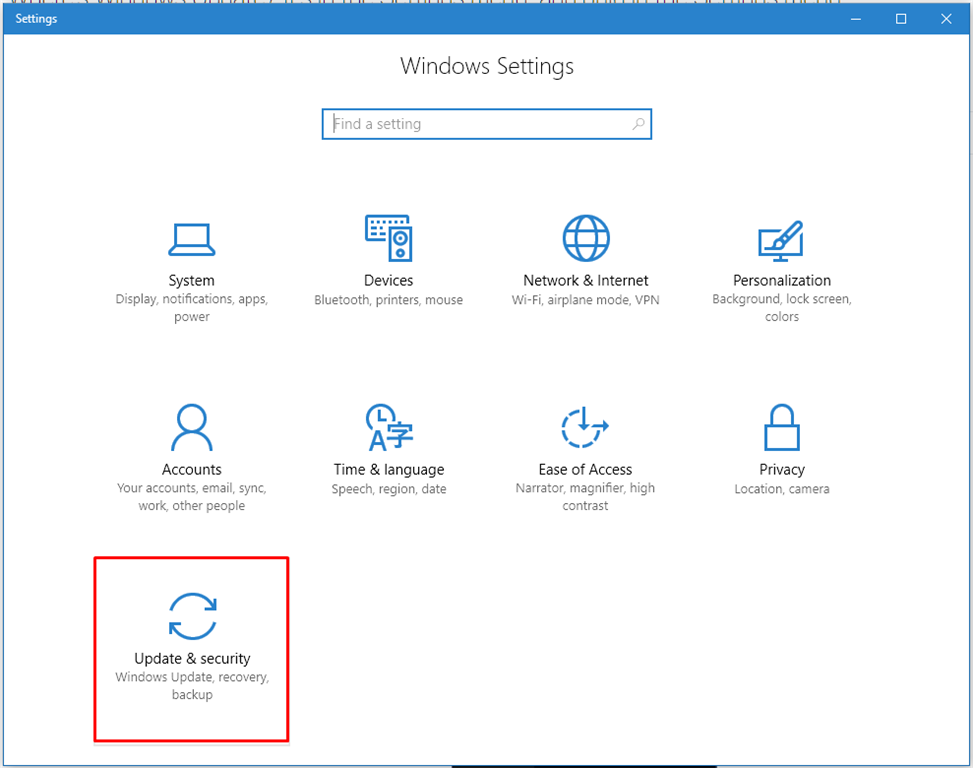Viewport: 973px width, 768px height.
Task: Click 'Windows Update, recovery, backup' description
Action: point(192,685)
